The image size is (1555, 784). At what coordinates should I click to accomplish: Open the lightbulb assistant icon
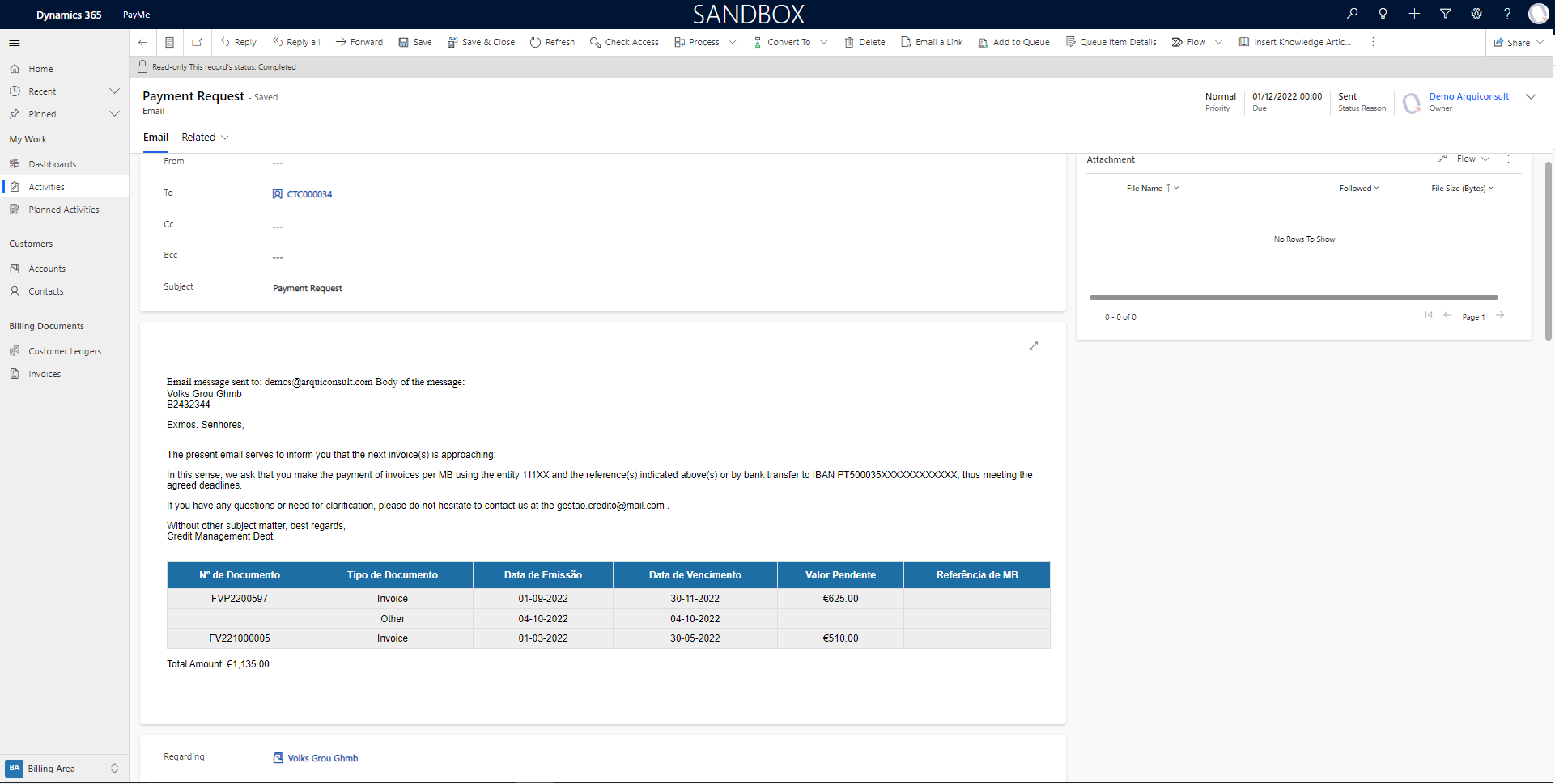coord(1383,14)
